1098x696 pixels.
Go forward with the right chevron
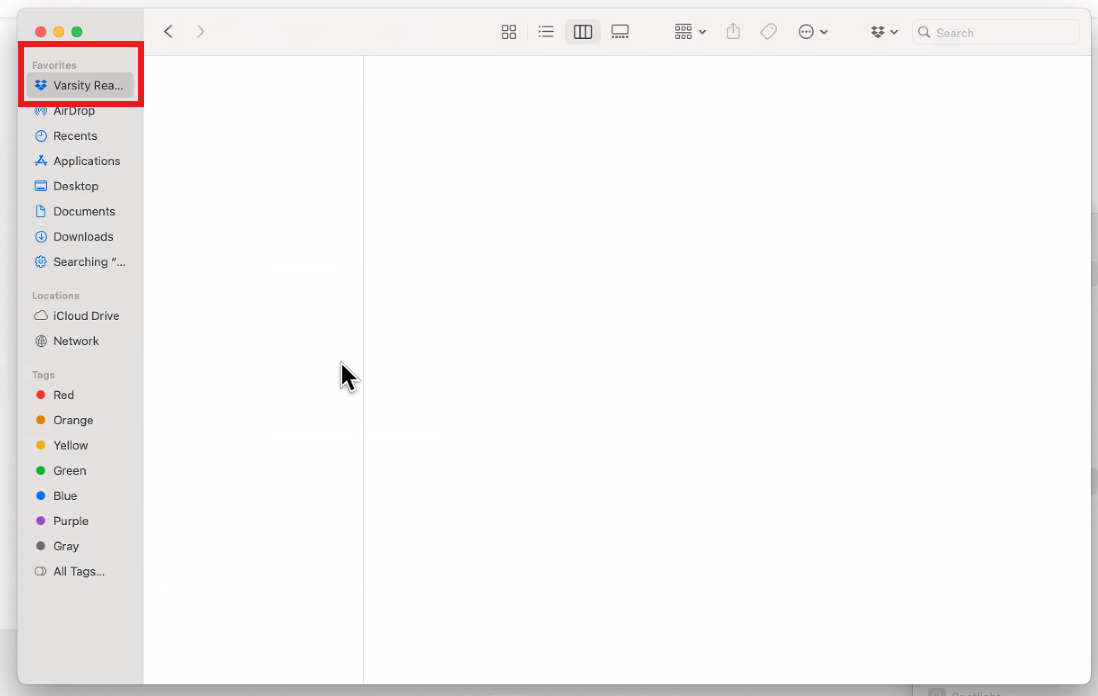pyautogui.click(x=201, y=32)
